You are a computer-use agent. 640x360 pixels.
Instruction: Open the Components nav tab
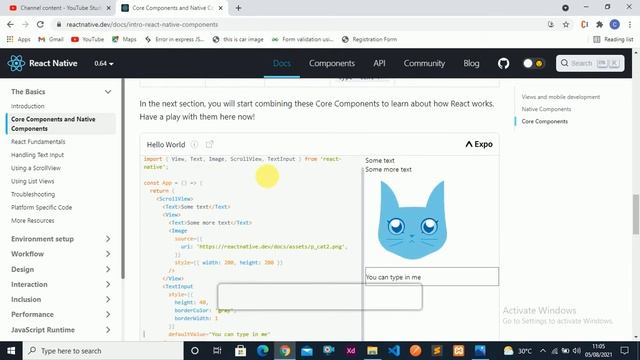pos(332,63)
